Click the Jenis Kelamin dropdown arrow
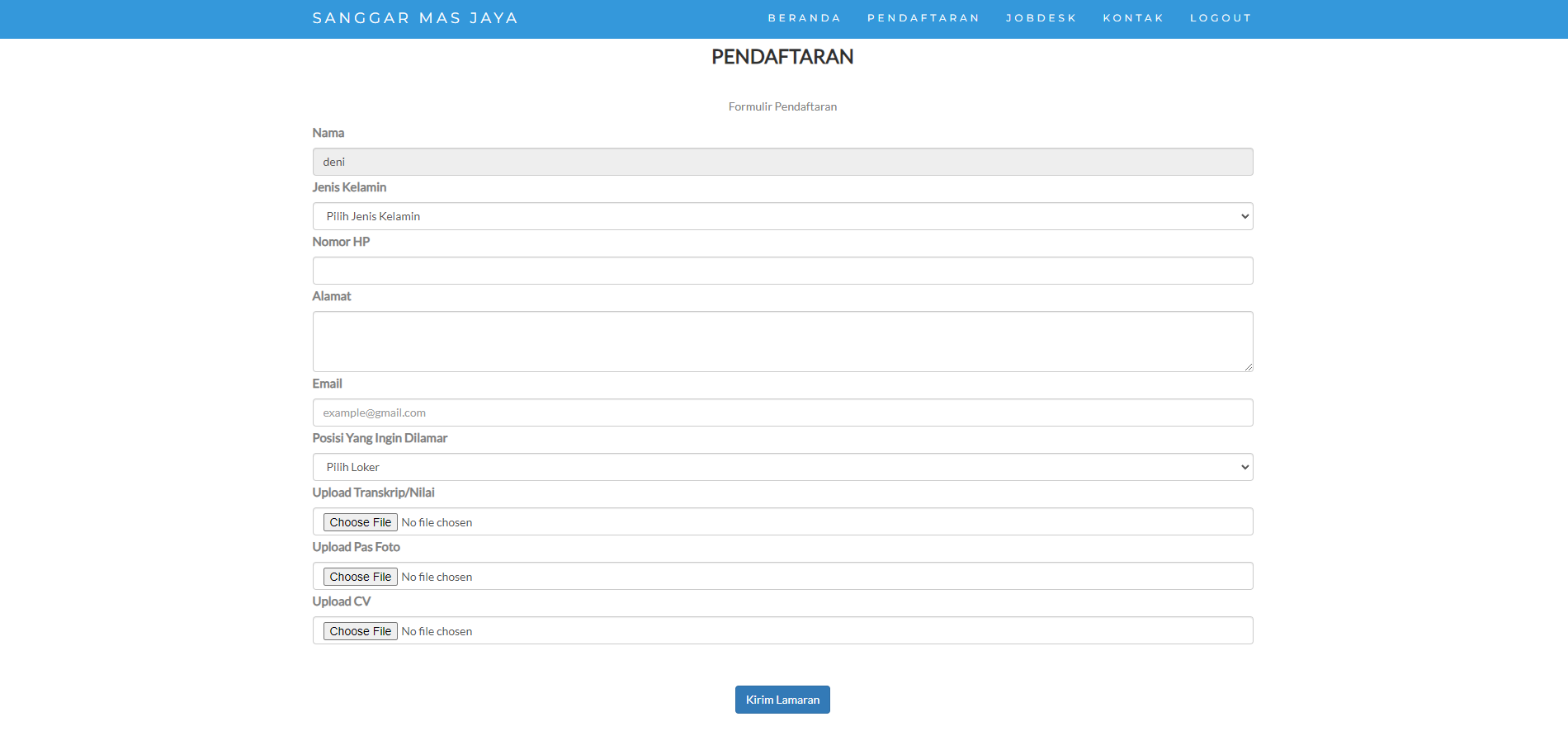This screenshot has height=745, width=1568. (x=1244, y=216)
